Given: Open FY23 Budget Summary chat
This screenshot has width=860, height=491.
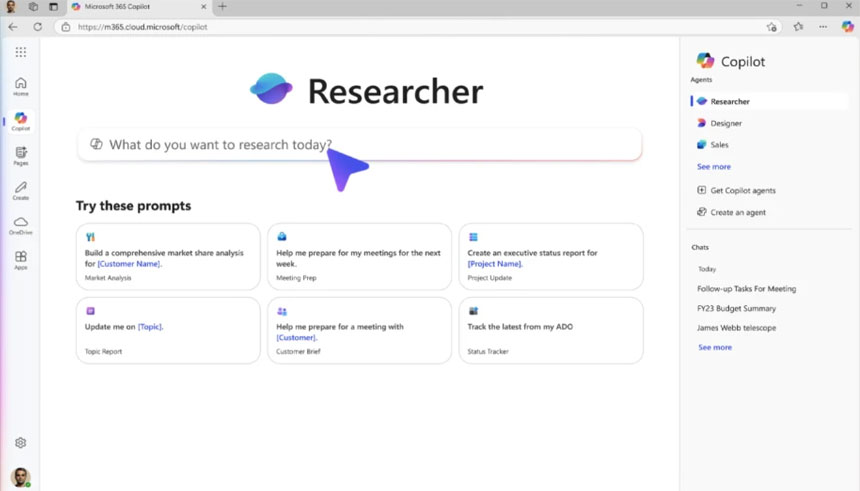Looking at the screenshot, I should coord(737,308).
